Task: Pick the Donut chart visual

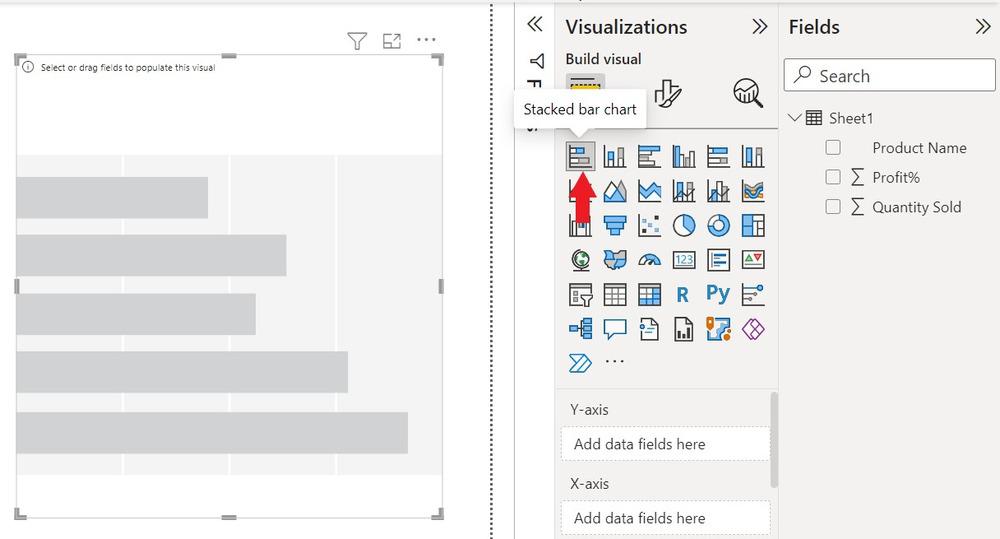Action: 718,225
